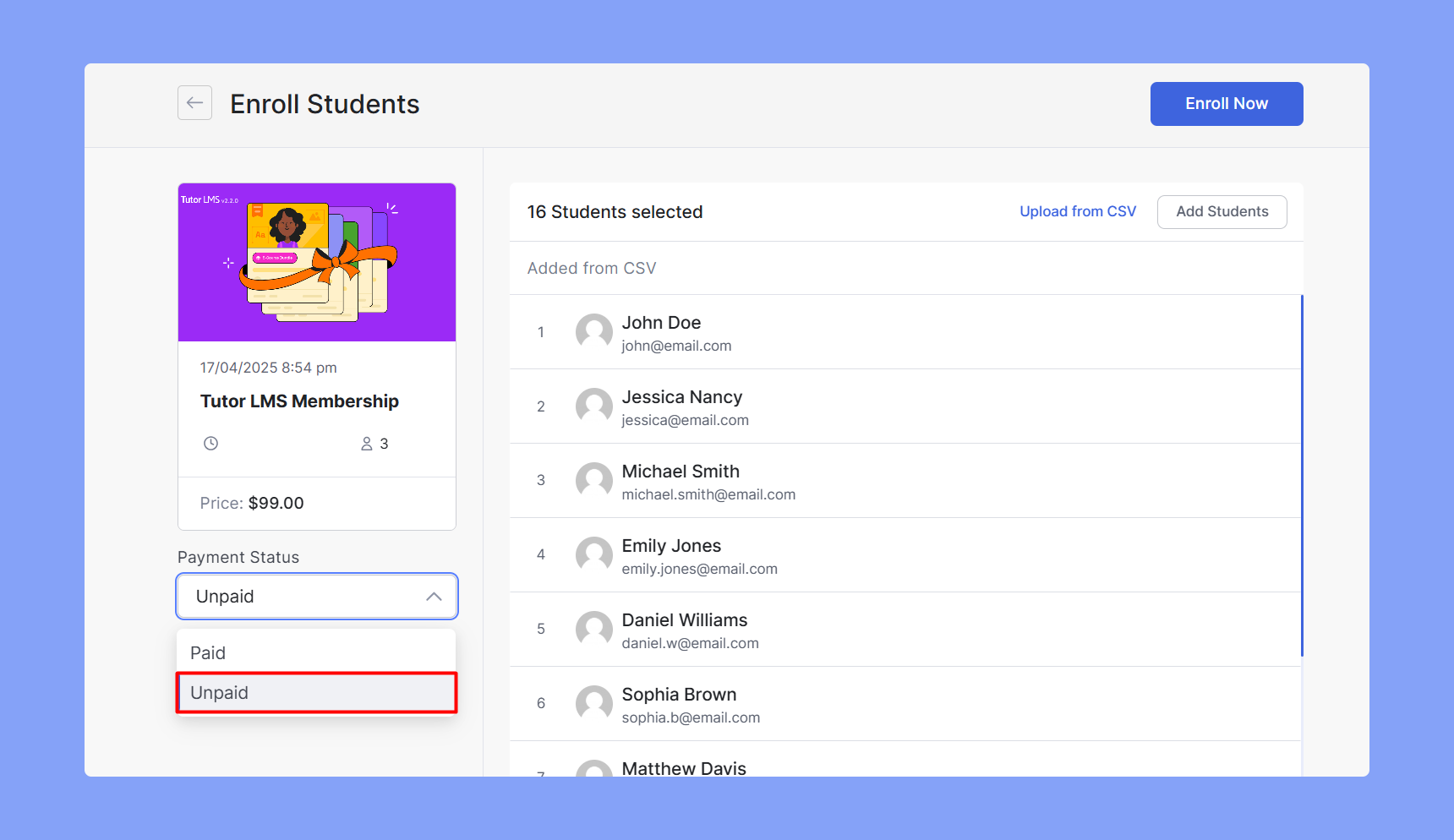Select the Michael Smith name
The image size is (1454, 840).
coord(681,472)
